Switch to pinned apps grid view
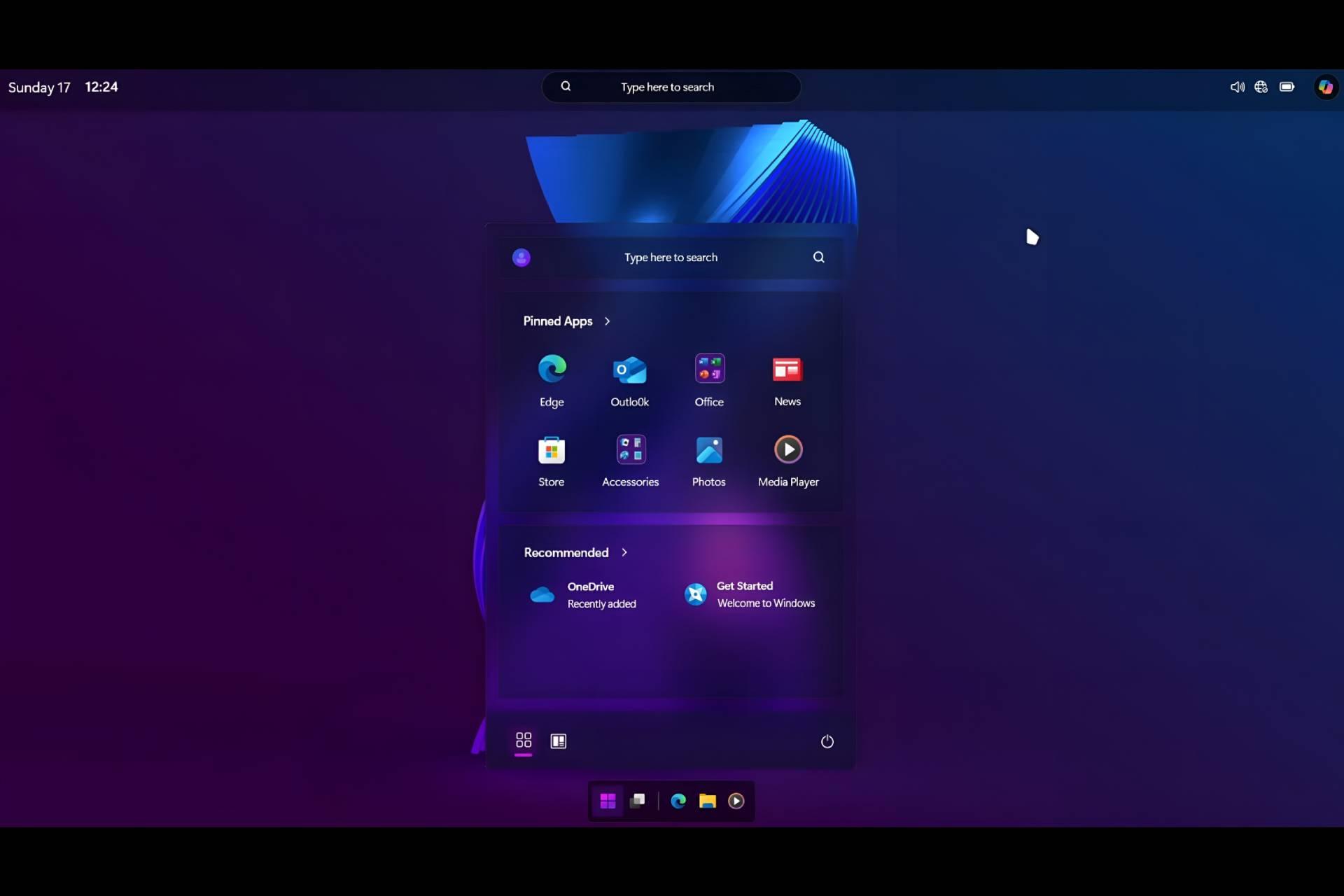The image size is (1344, 896). pyautogui.click(x=523, y=740)
